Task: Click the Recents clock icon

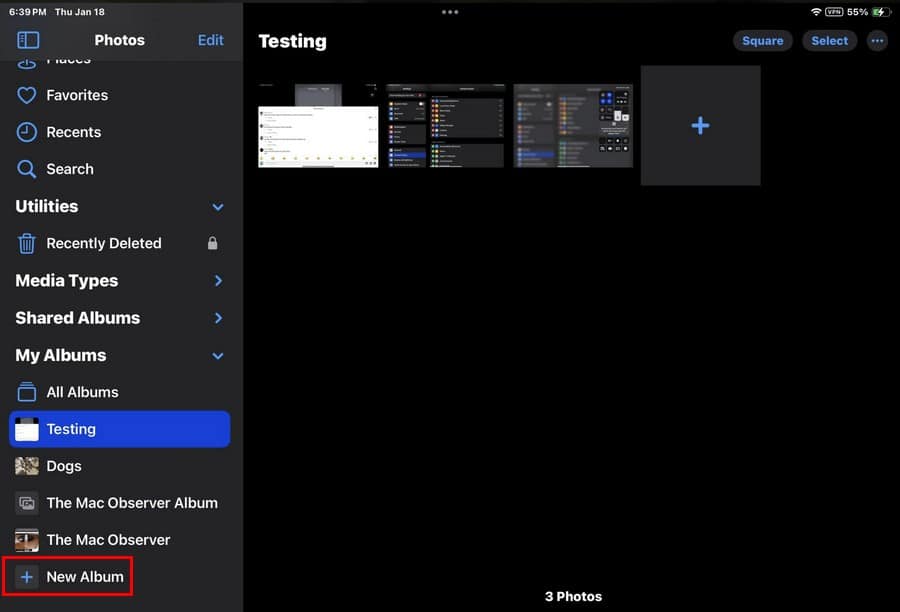Action: coord(27,132)
